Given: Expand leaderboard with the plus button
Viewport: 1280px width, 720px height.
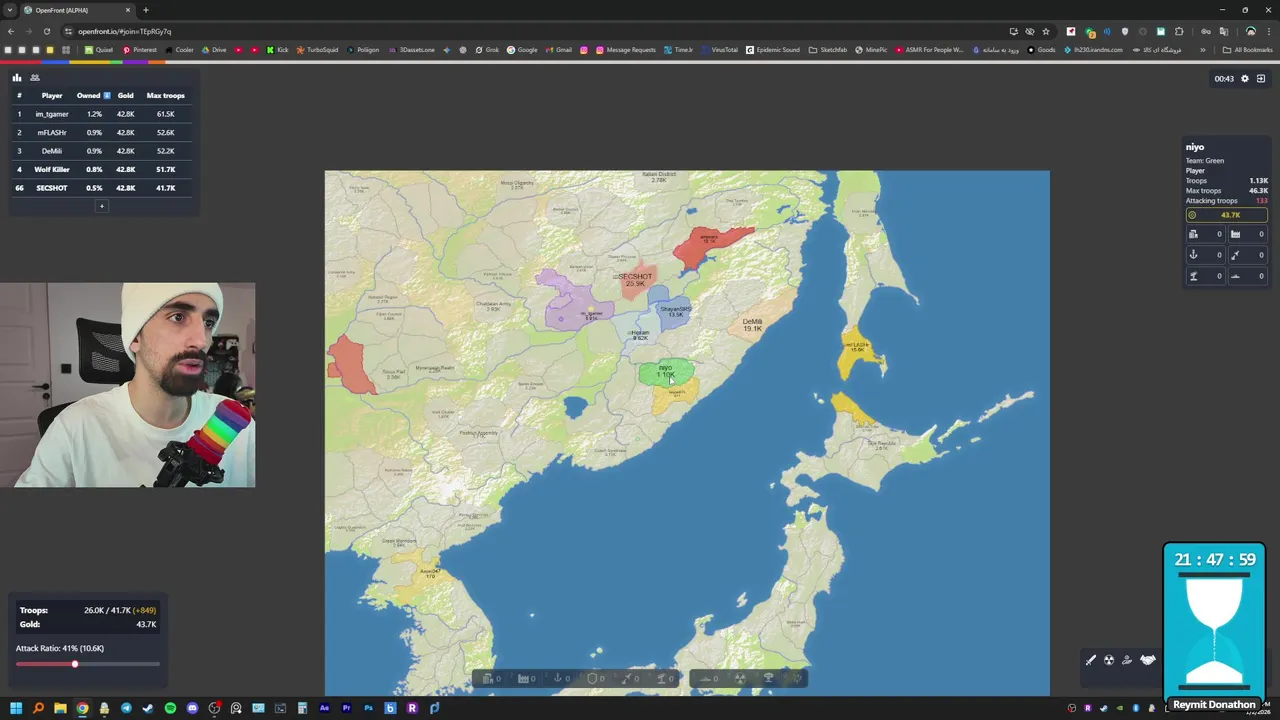Looking at the screenshot, I should (101, 206).
